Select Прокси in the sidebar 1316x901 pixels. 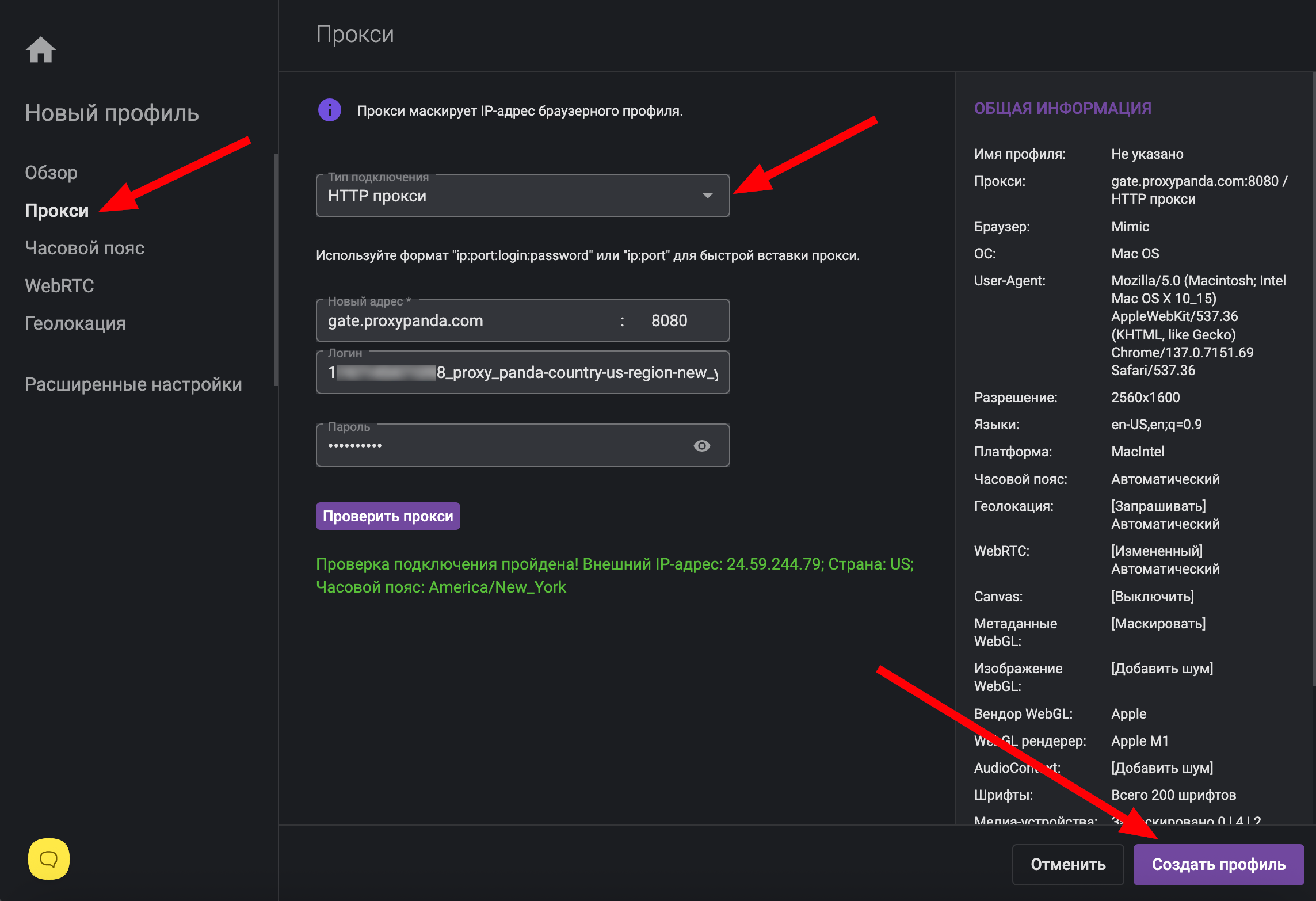coord(57,211)
